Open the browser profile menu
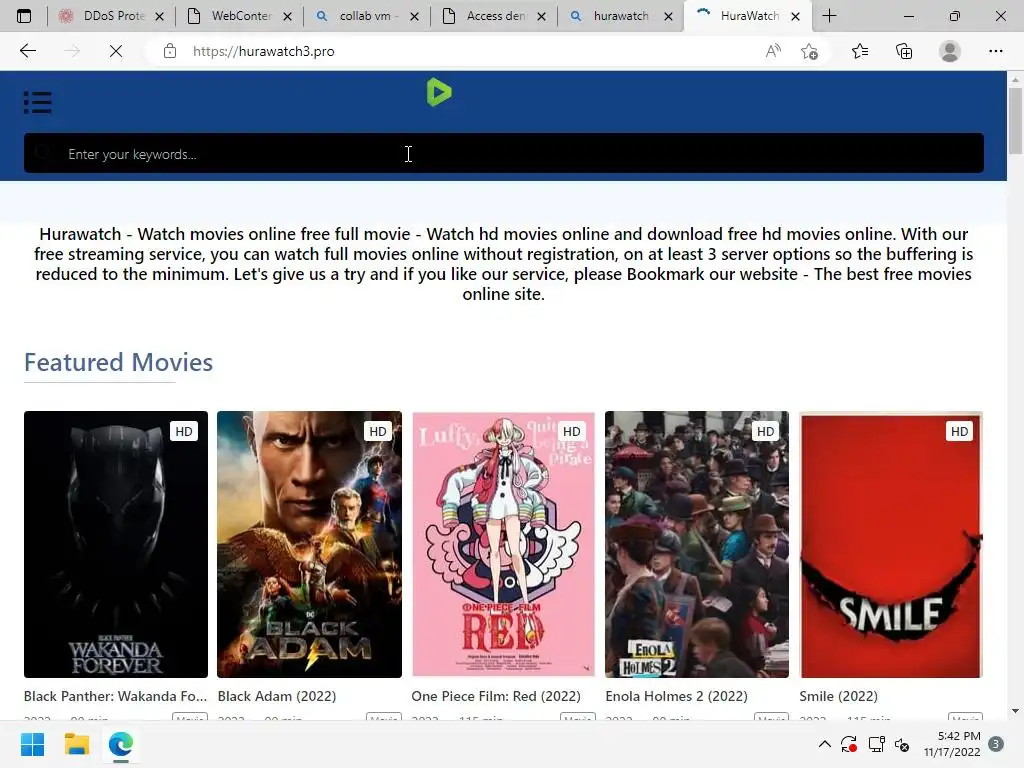 [950, 51]
